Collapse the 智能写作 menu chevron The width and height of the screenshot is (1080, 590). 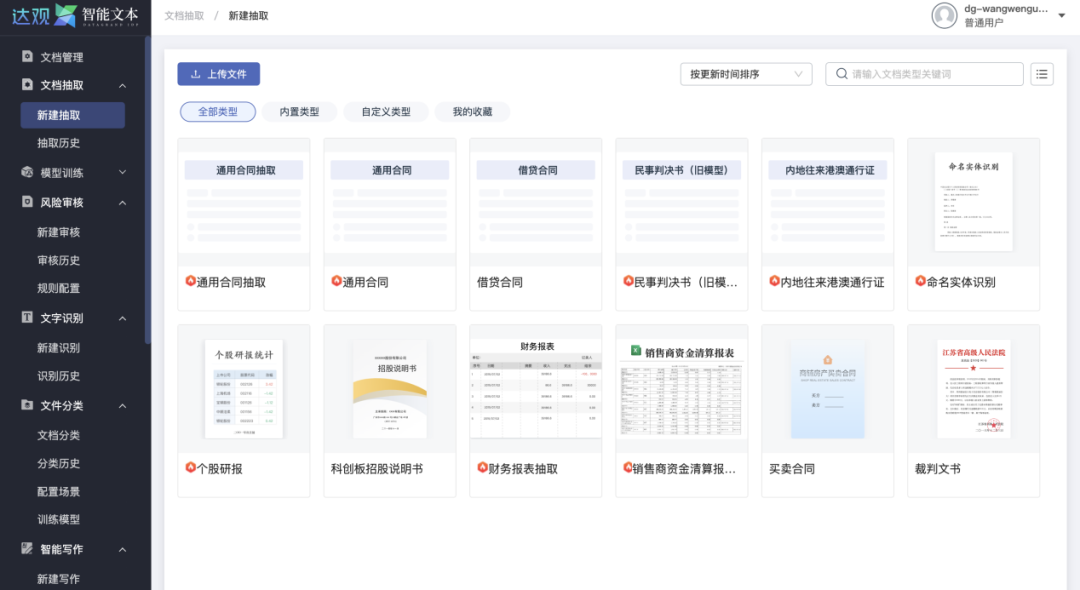[123, 549]
